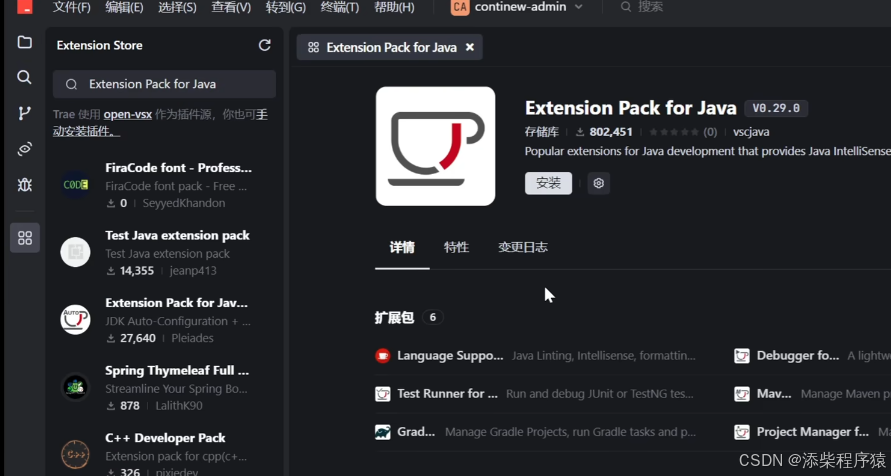This screenshot has width=891, height=476.
Task: Click the Pleiades Extension Pack icon
Action: pos(75,320)
